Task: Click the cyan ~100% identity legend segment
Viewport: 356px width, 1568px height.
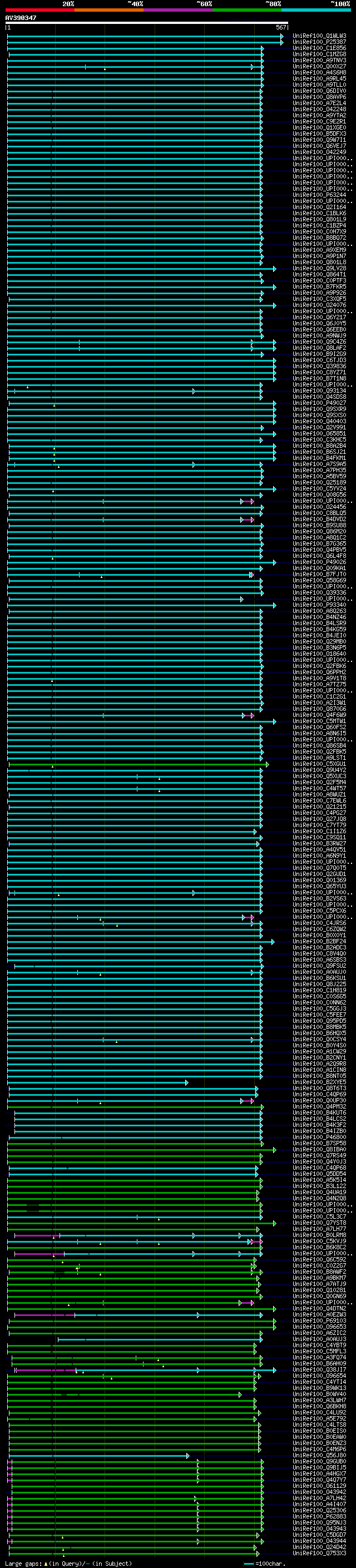Action: (317, 10)
